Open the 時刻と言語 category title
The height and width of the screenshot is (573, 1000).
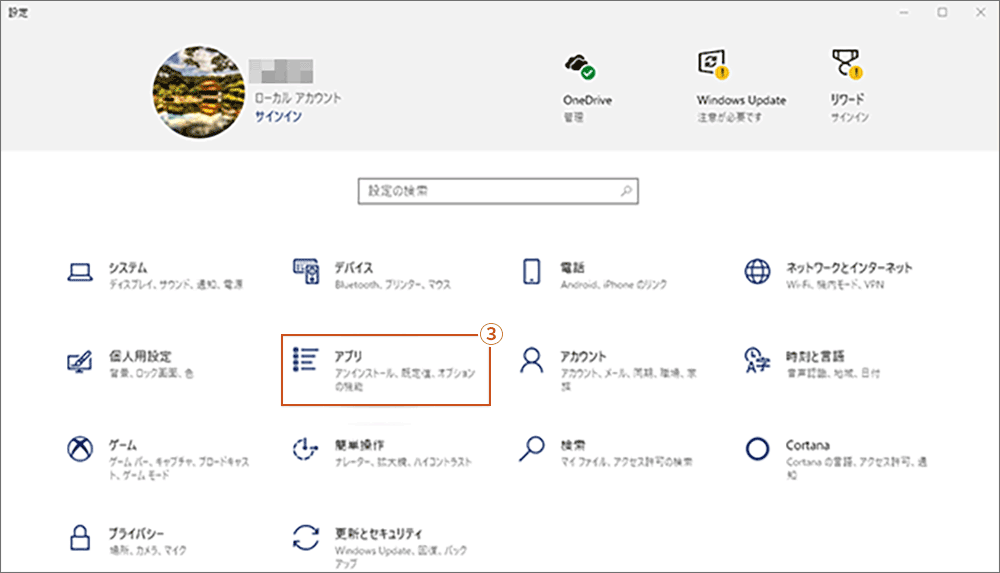pos(815,356)
